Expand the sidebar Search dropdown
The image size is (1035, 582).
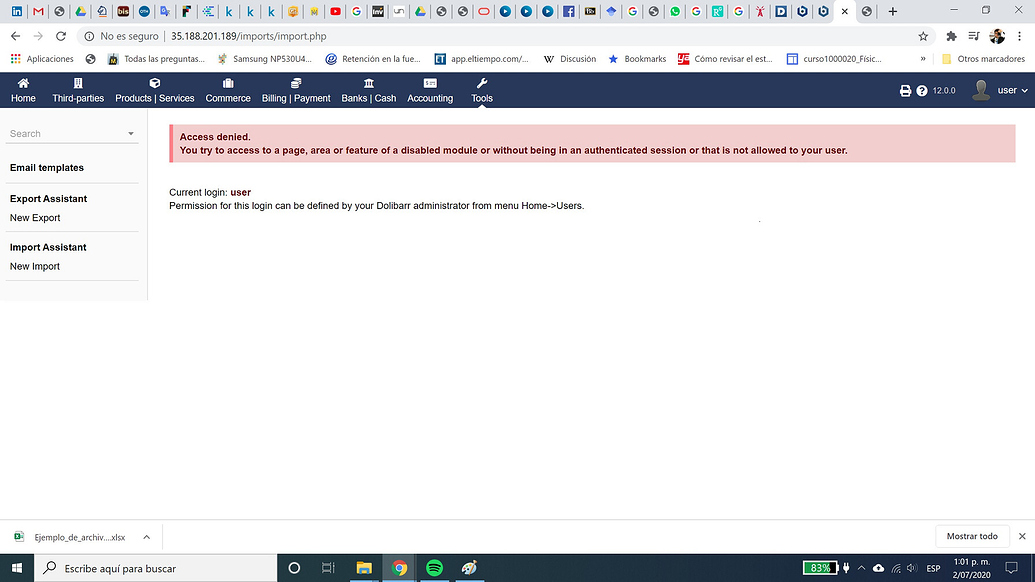(x=129, y=132)
